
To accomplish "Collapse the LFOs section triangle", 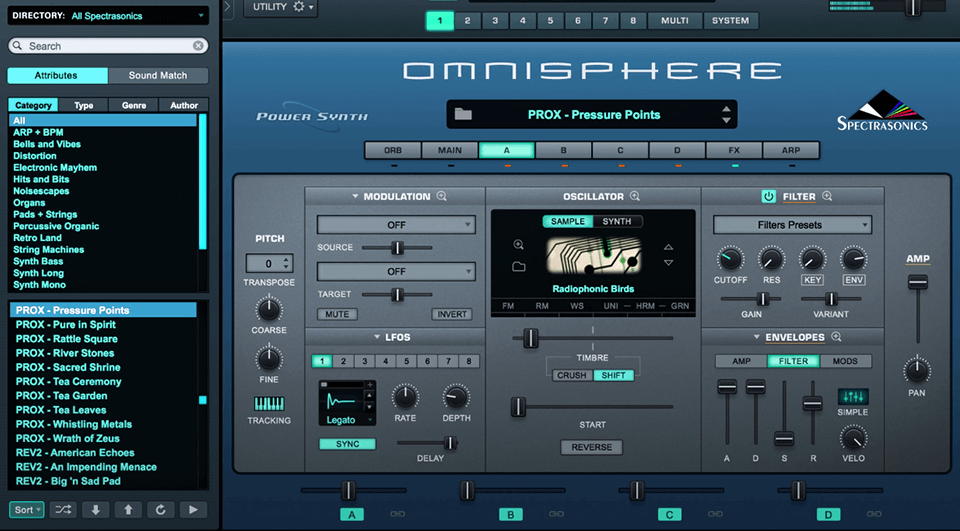I will (377, 337).
